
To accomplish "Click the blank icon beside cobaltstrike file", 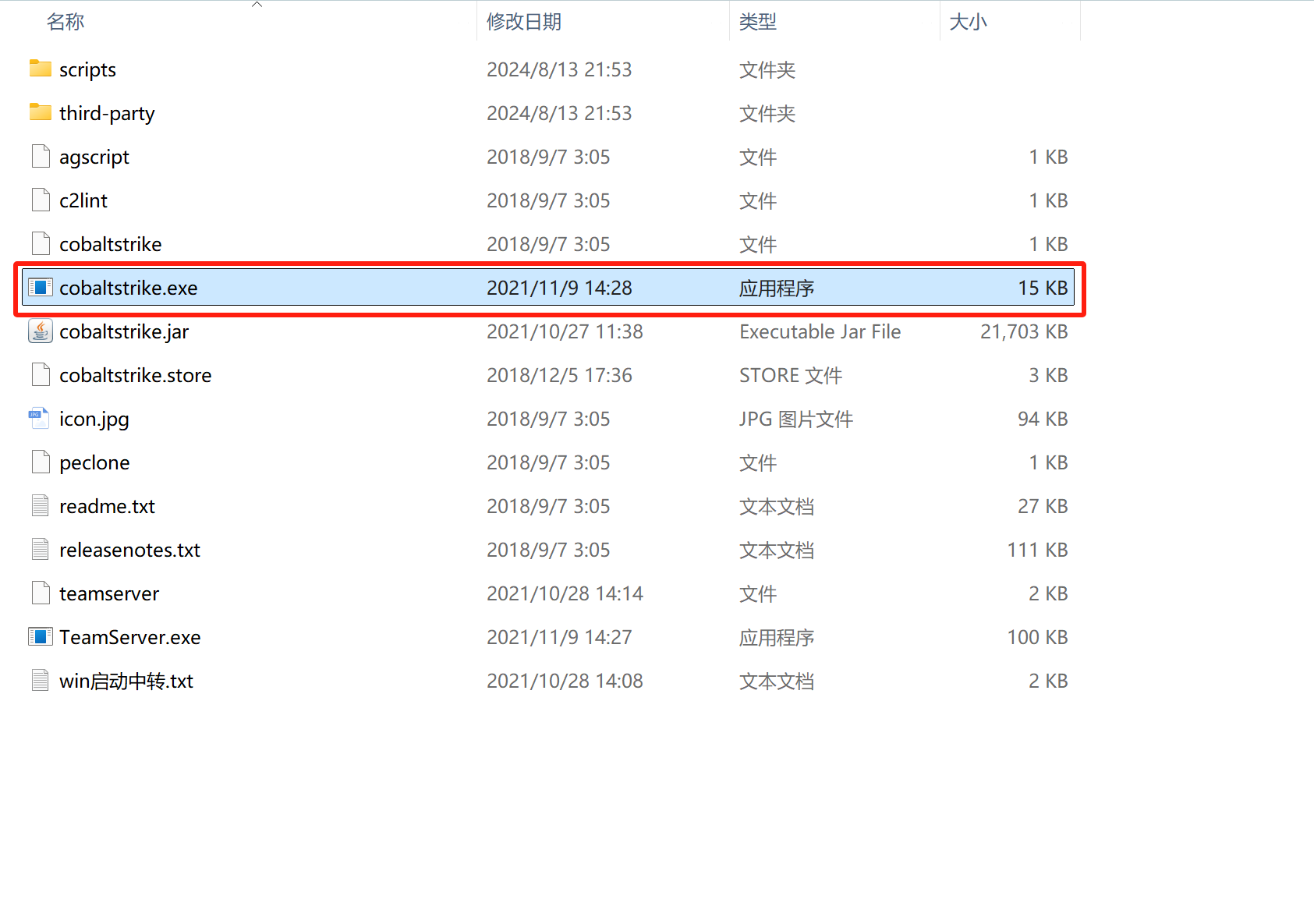I will coord(41,244).
